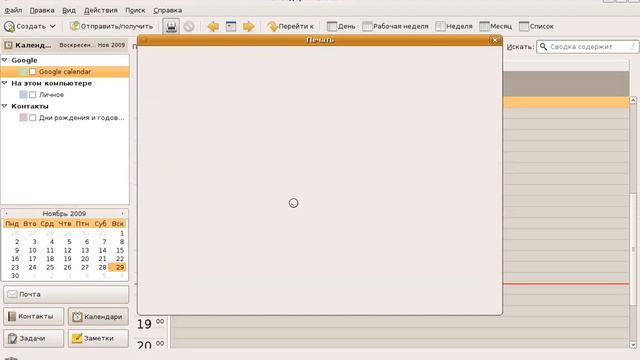The image size is (640, 360).
Task: Open the Вид menu
Action: coord(69,10)
